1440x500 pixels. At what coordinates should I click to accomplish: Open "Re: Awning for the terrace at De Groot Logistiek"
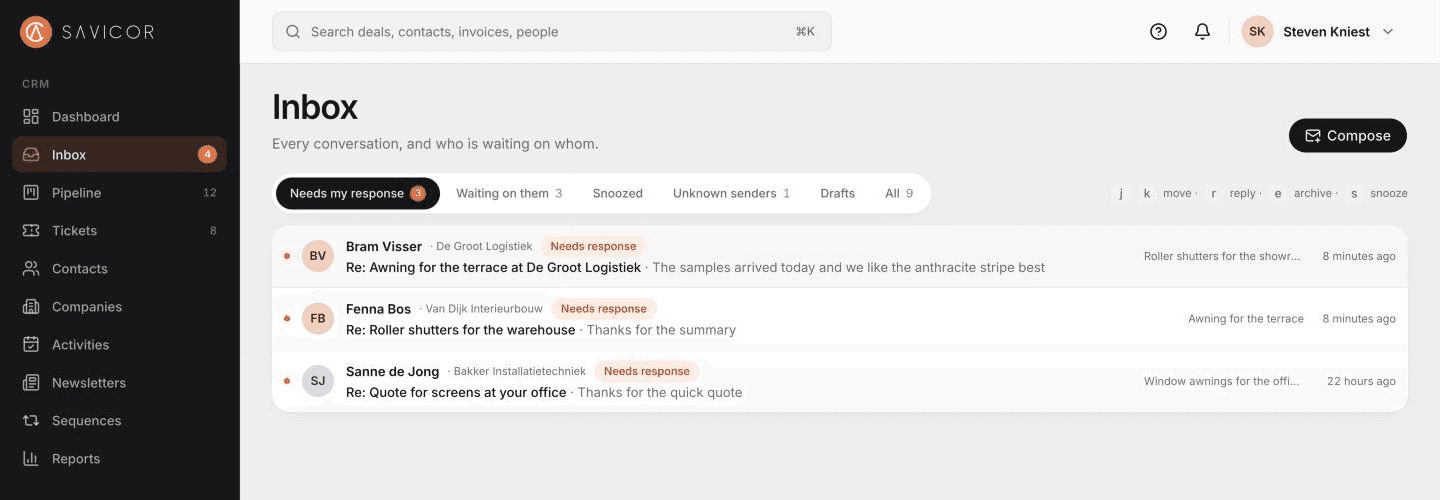(x=493, y=268)
